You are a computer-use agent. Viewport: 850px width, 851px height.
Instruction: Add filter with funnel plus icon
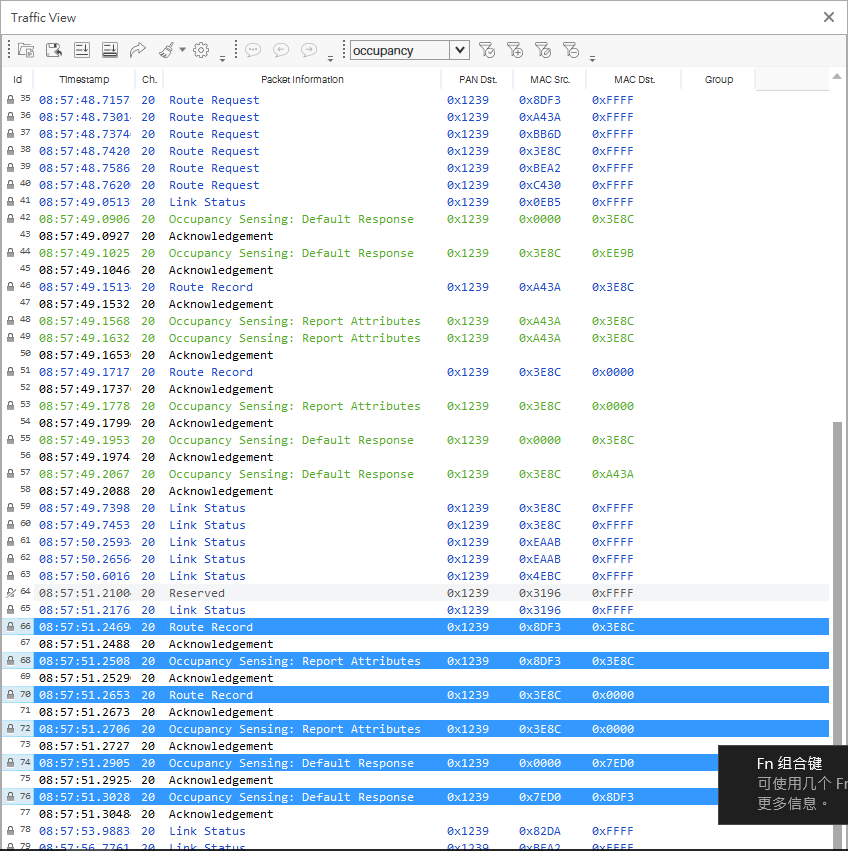pyautogui.click(x=515, y=50)
